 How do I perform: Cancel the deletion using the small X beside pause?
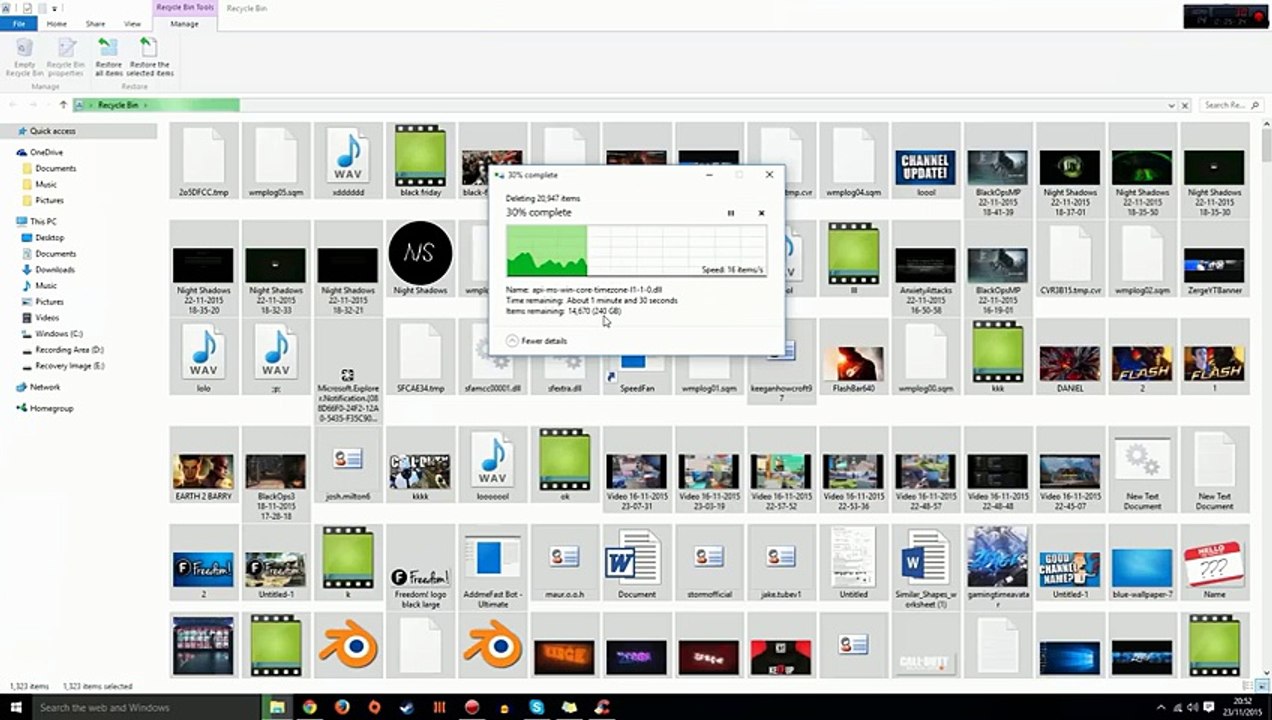point(761,213)
